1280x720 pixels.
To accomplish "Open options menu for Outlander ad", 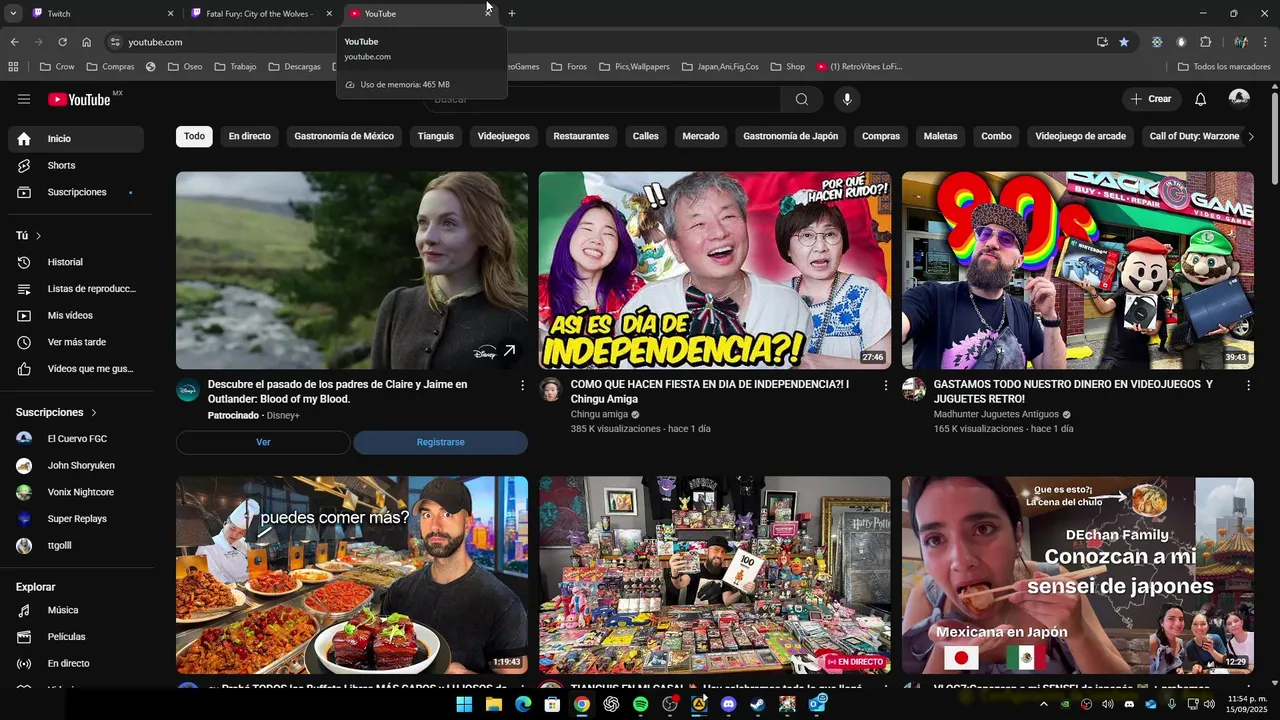I will coord(522,385).
